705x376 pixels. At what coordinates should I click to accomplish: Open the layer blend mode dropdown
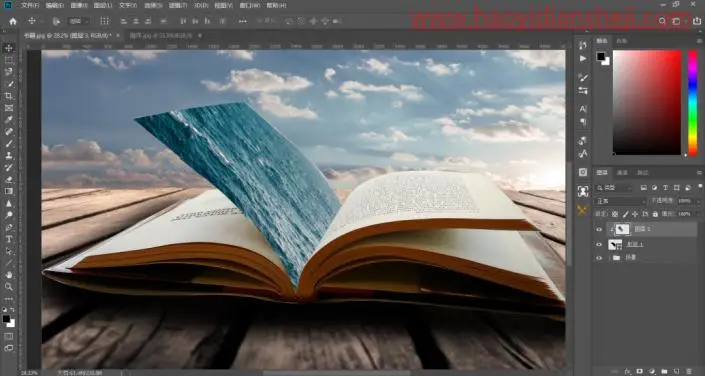click(x=620, y=201)
